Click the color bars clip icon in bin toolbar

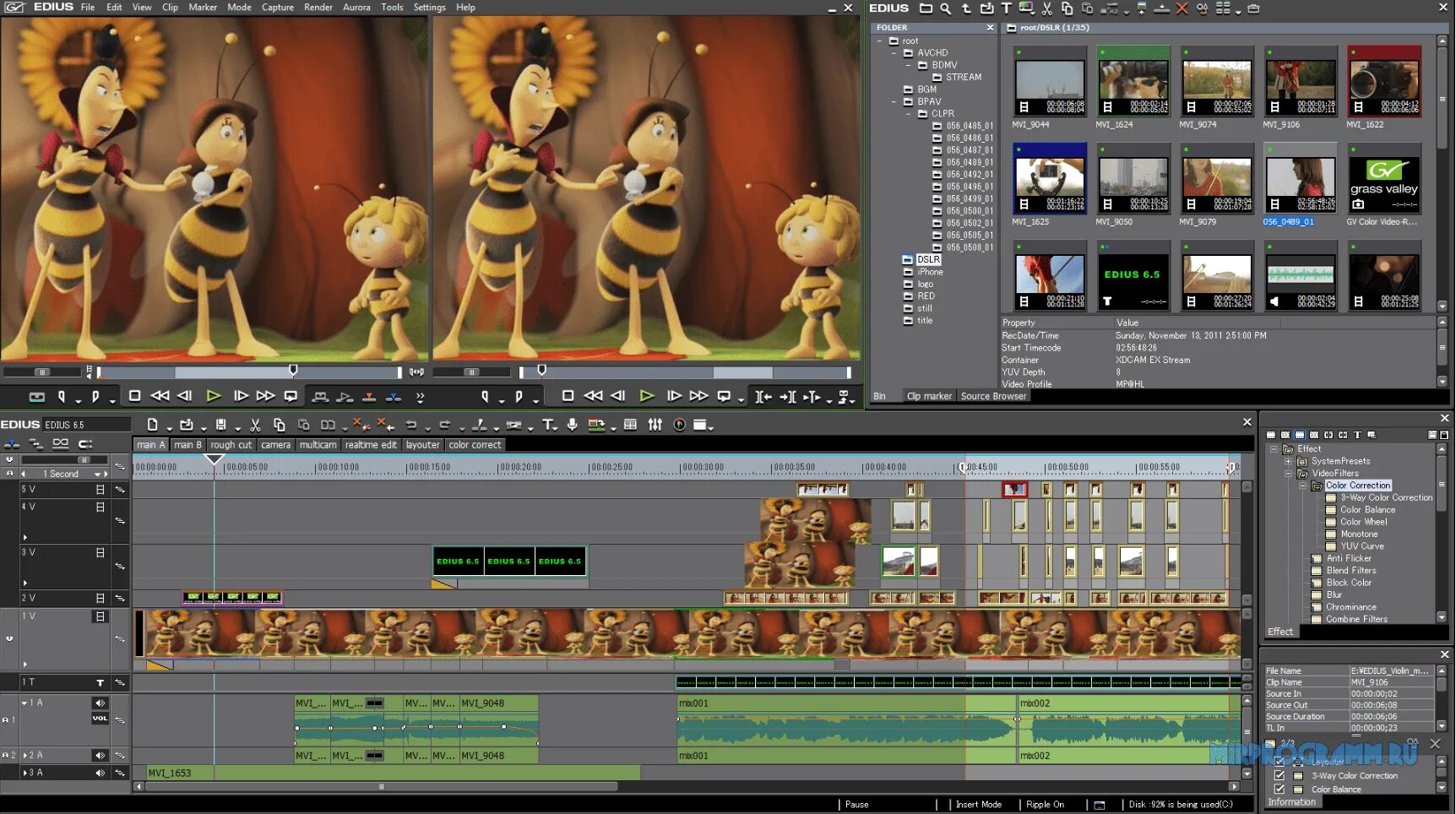[x=1026, y=8]
